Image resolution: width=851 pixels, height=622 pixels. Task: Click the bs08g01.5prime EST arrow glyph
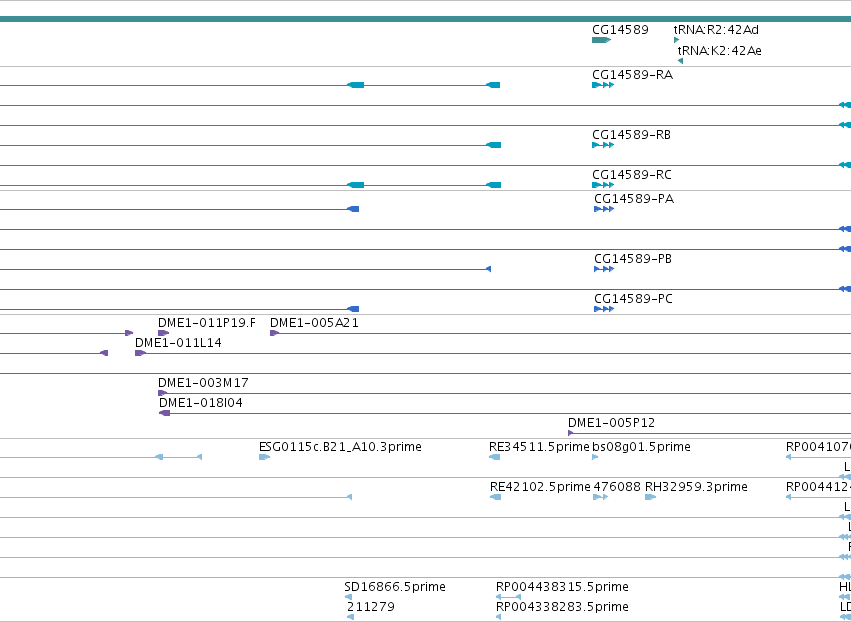[x=595, y=457]
